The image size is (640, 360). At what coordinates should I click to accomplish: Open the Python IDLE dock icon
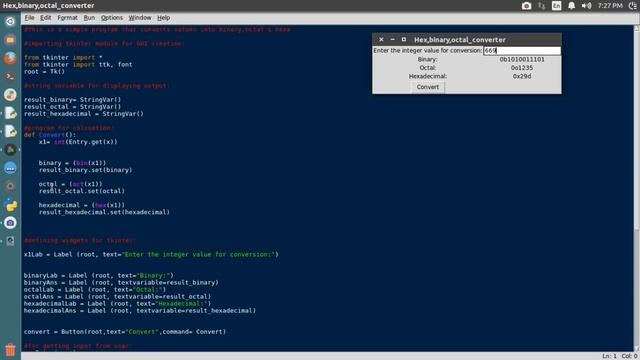10,204
